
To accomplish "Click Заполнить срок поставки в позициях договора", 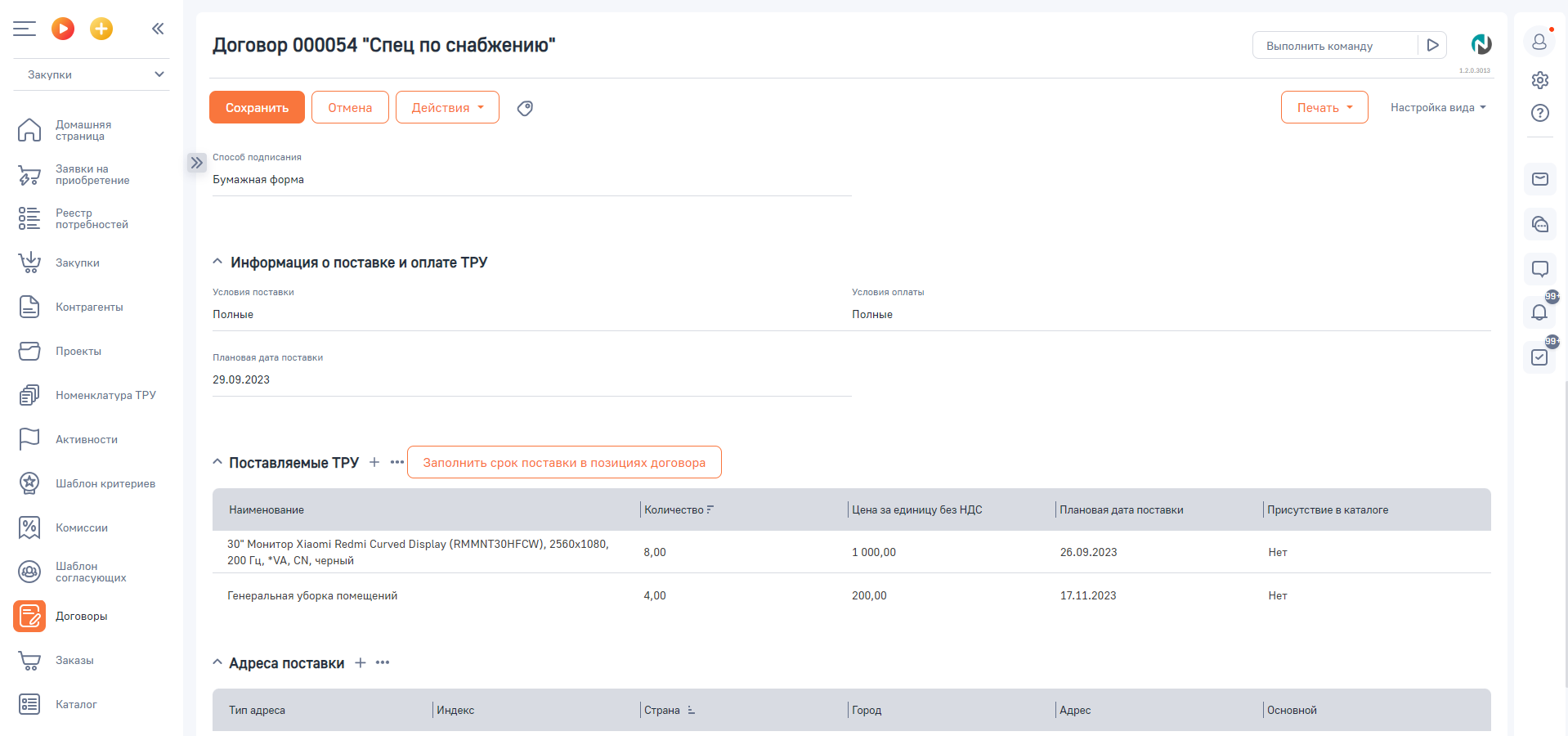I will tap(564, 462).
